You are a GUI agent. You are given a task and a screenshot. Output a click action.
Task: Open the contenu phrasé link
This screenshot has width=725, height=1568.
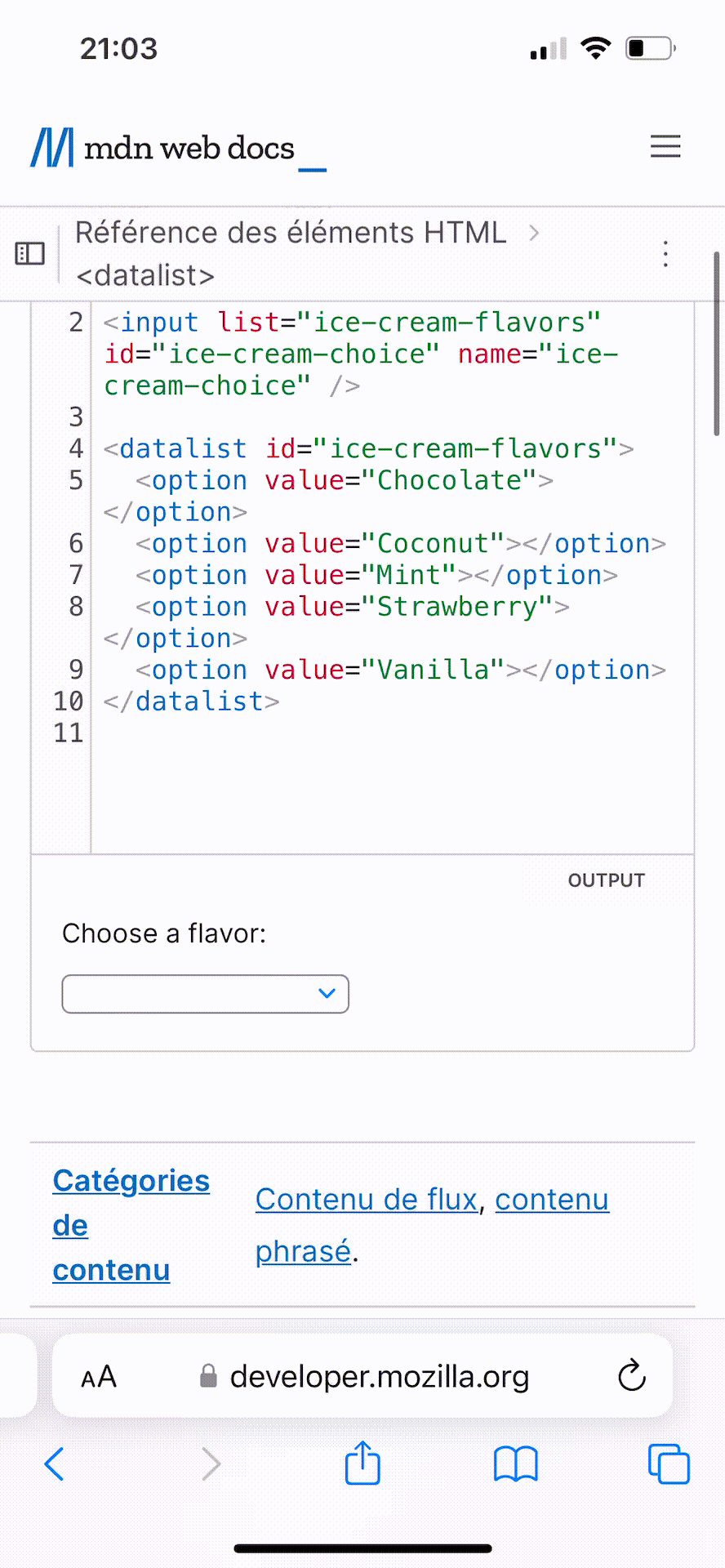551,1200
